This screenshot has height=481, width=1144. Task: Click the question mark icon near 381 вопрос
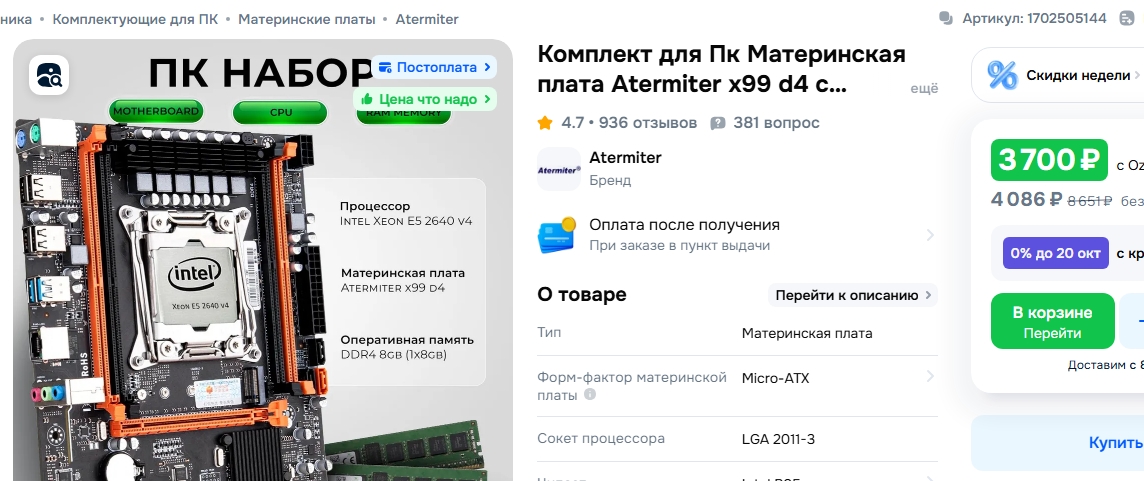718,123
